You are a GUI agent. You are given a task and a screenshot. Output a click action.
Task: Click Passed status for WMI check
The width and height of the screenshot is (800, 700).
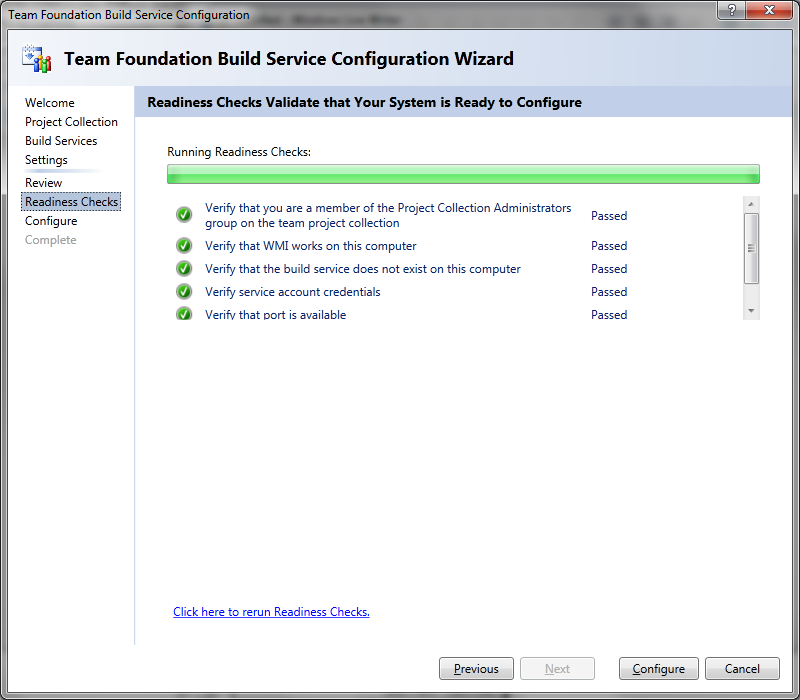(x=609, y=246)
